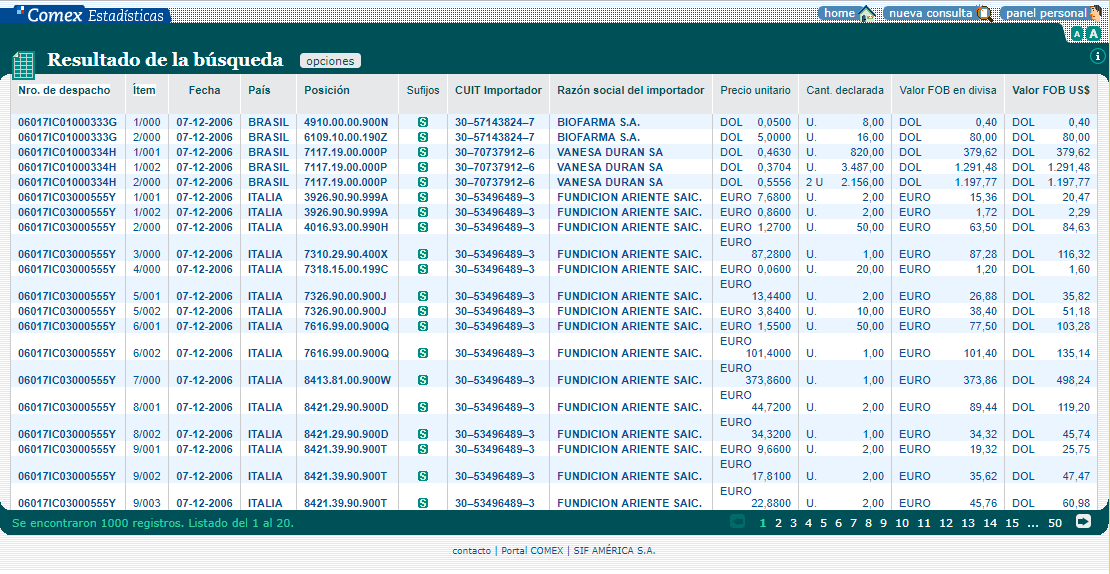Click the País column header
Viewport: 1110px width, 574px height.
point(259,90)
